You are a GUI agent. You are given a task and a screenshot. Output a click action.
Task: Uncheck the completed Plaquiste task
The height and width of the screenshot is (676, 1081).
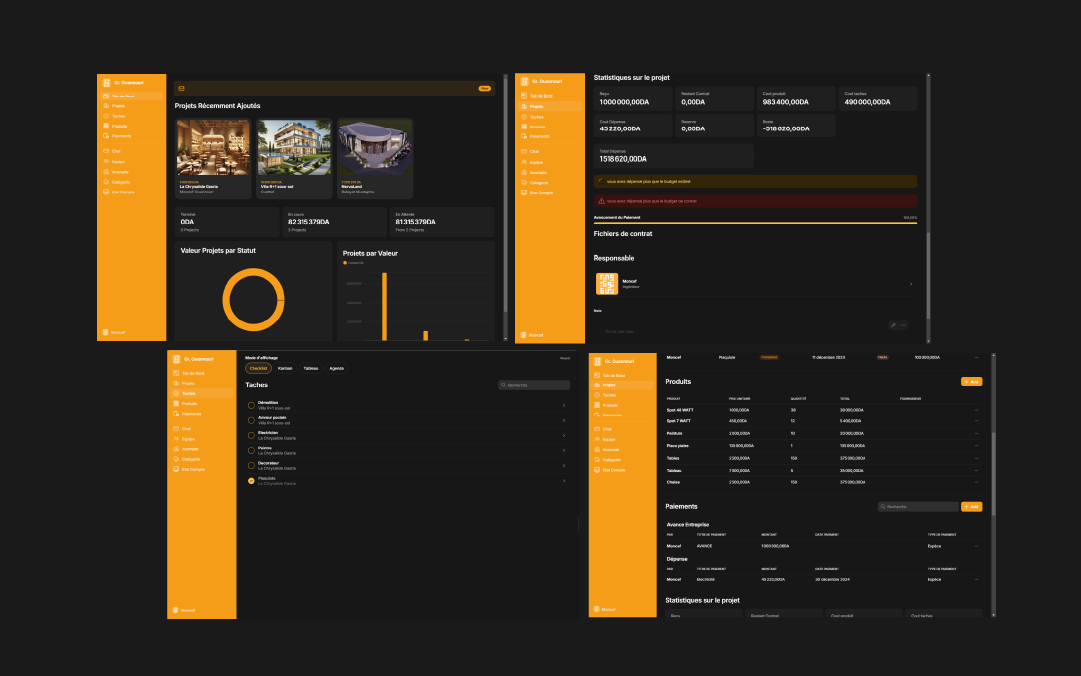pos(251,480)
